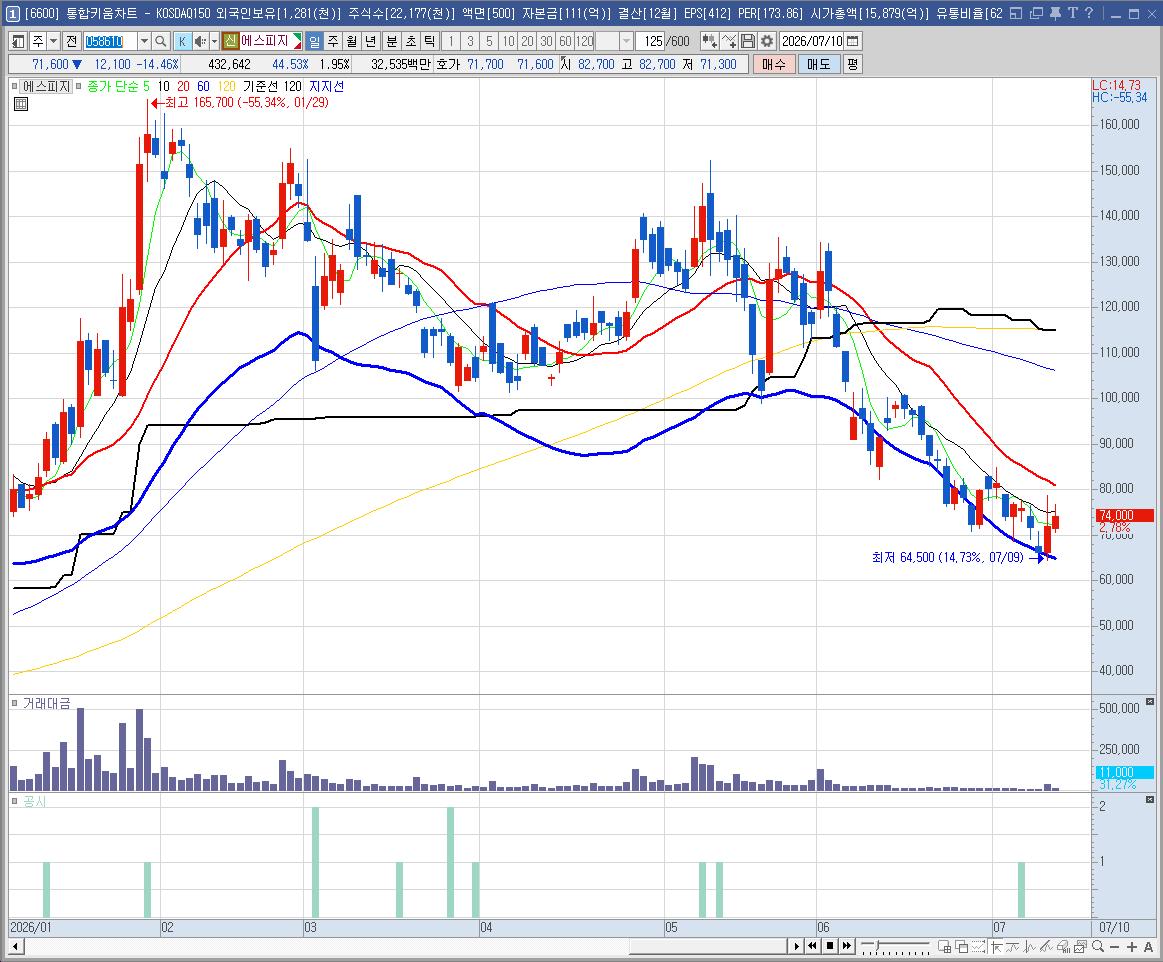This screenshot has width=1163, height=962.
Task: Click the data table grid icon on chart
Action: [x=21, y=104]
